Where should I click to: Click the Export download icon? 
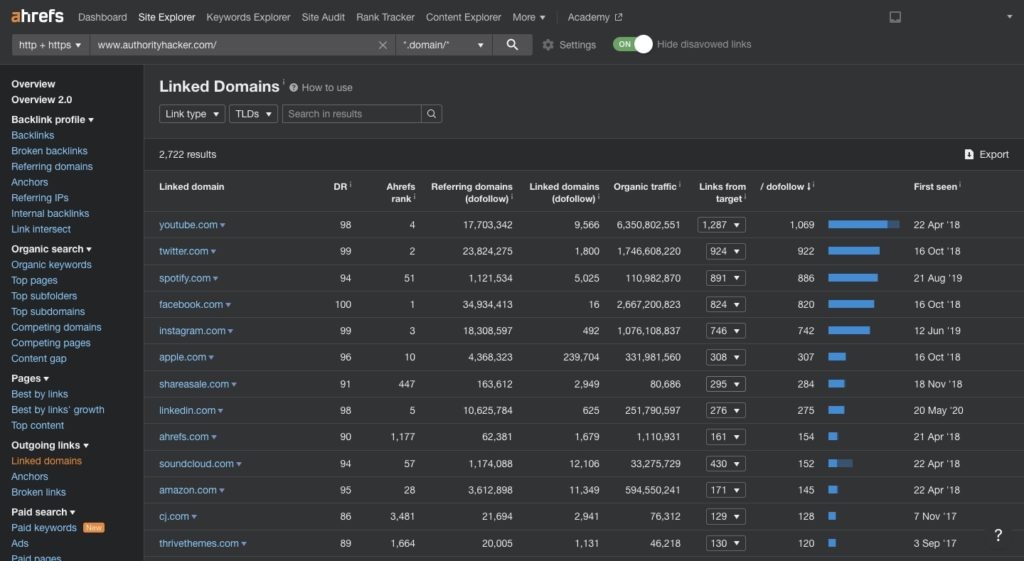click(969, 155)
